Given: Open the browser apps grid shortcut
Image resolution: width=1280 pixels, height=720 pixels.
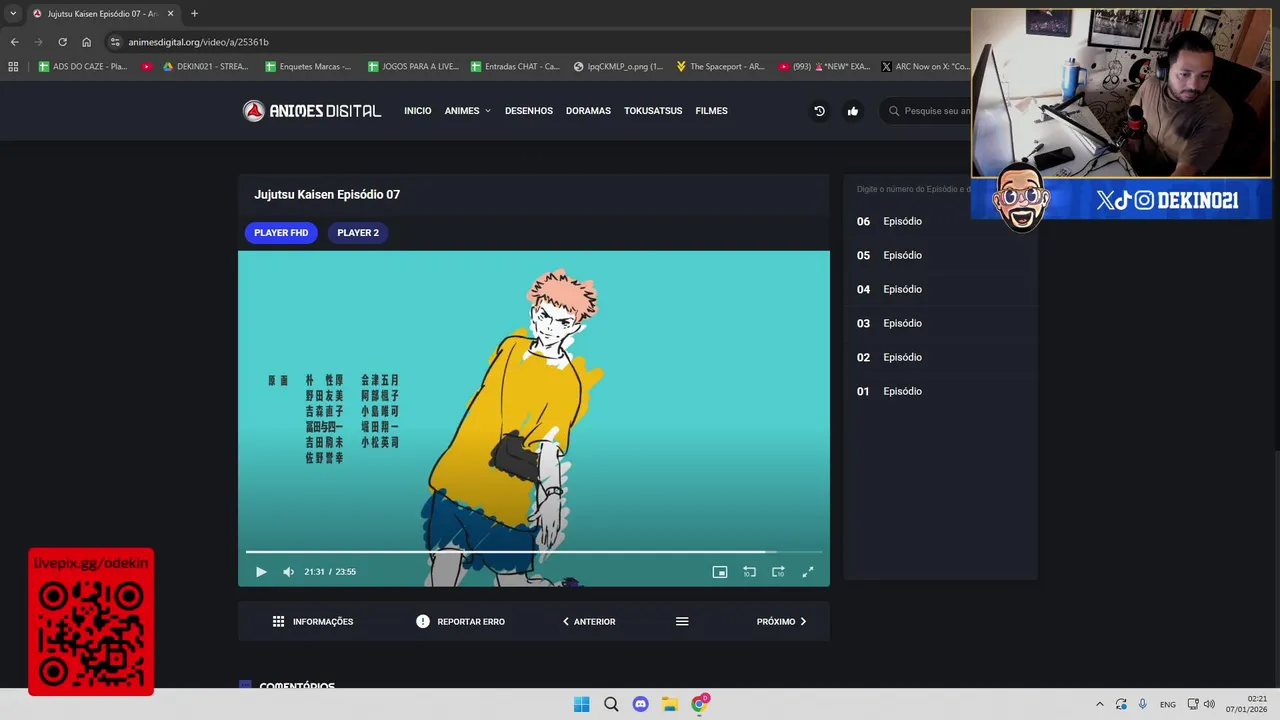Looking at the screenshot, I should pyautogui.click(x=13, y=67).
